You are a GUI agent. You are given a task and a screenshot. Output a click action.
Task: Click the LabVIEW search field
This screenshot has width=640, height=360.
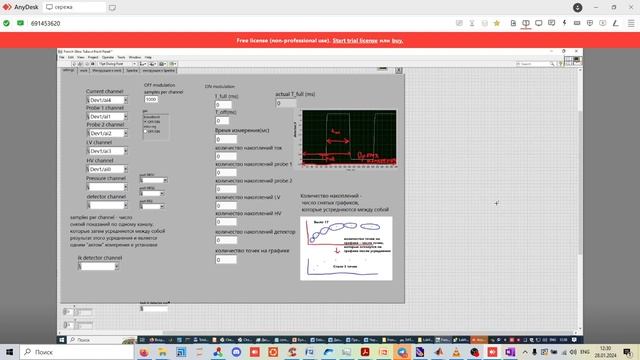pyautogui.click(x=535, y=64)
